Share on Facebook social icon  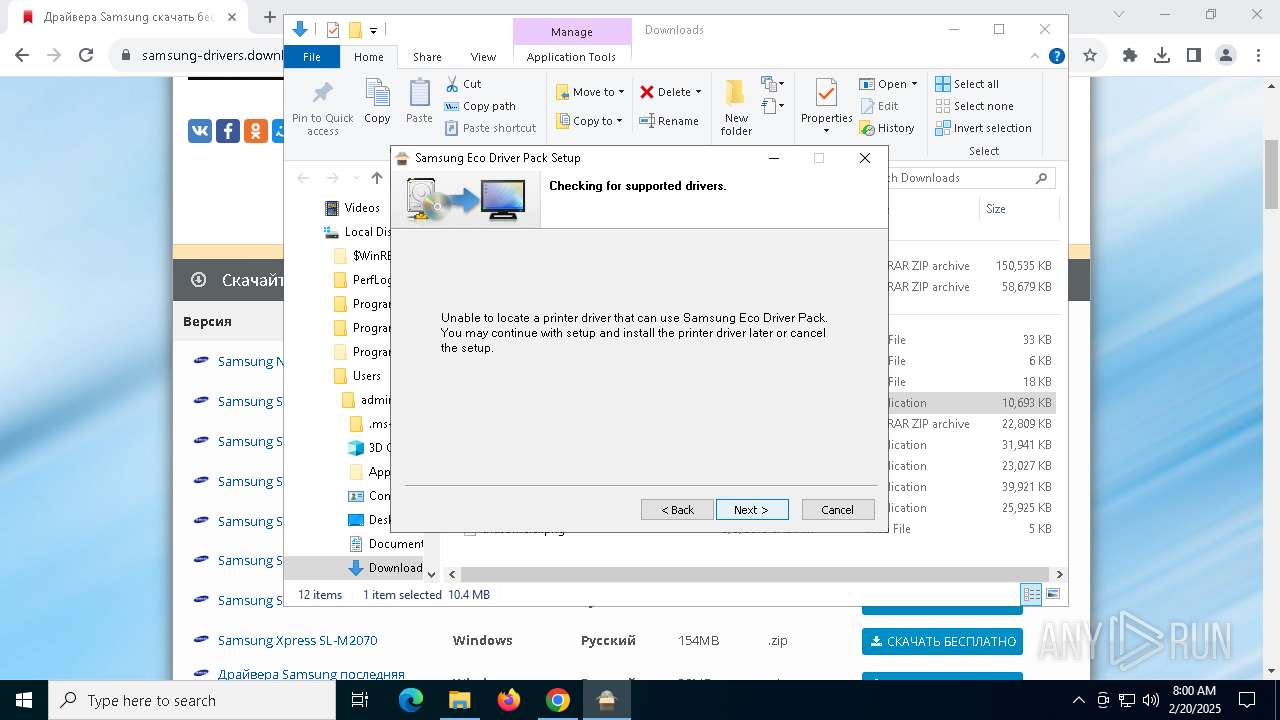[x=228, y=130]
